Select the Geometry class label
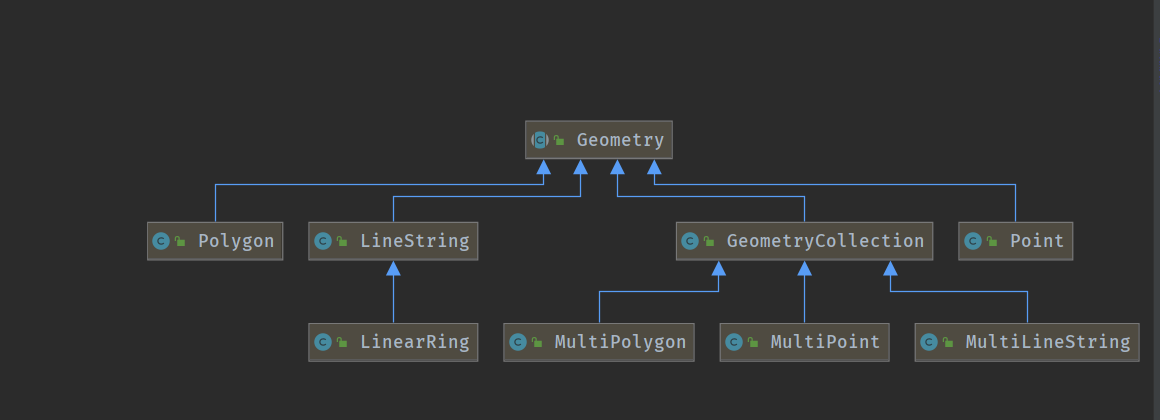 pyautogui.click(x=620, y=140)
